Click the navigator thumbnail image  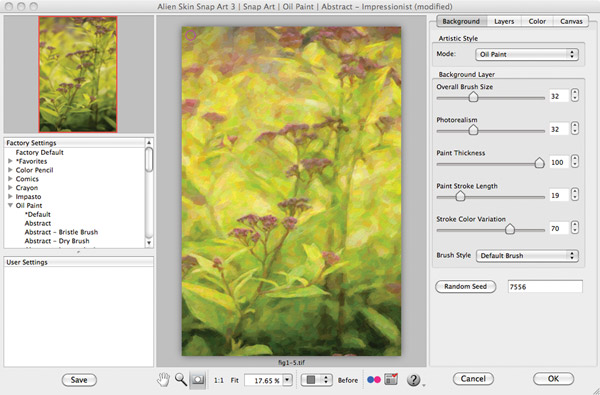pos(78,74)
